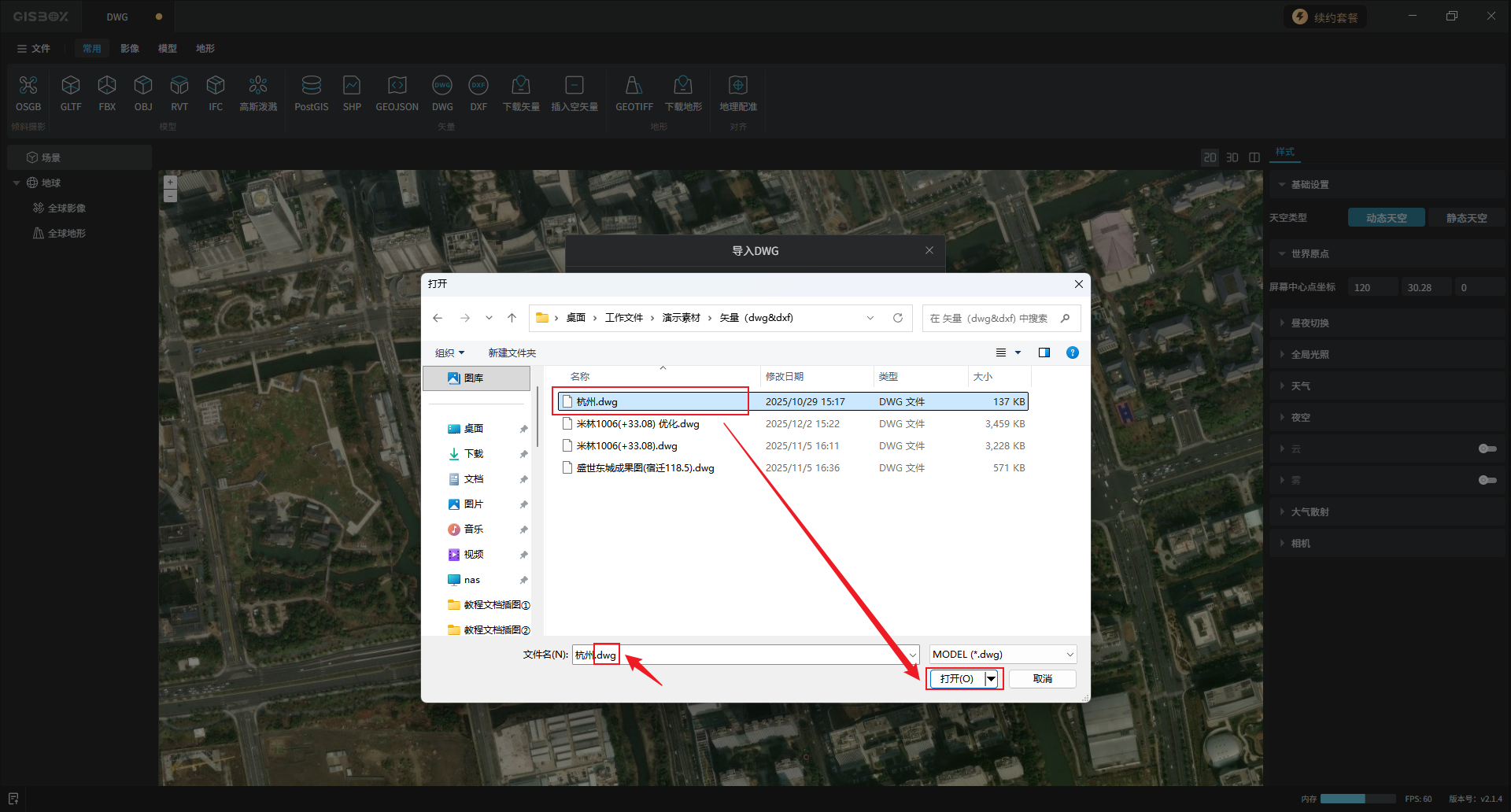Open the file dialog help icon
This screenshot has height=812, width=1511.
(1072, 352)
